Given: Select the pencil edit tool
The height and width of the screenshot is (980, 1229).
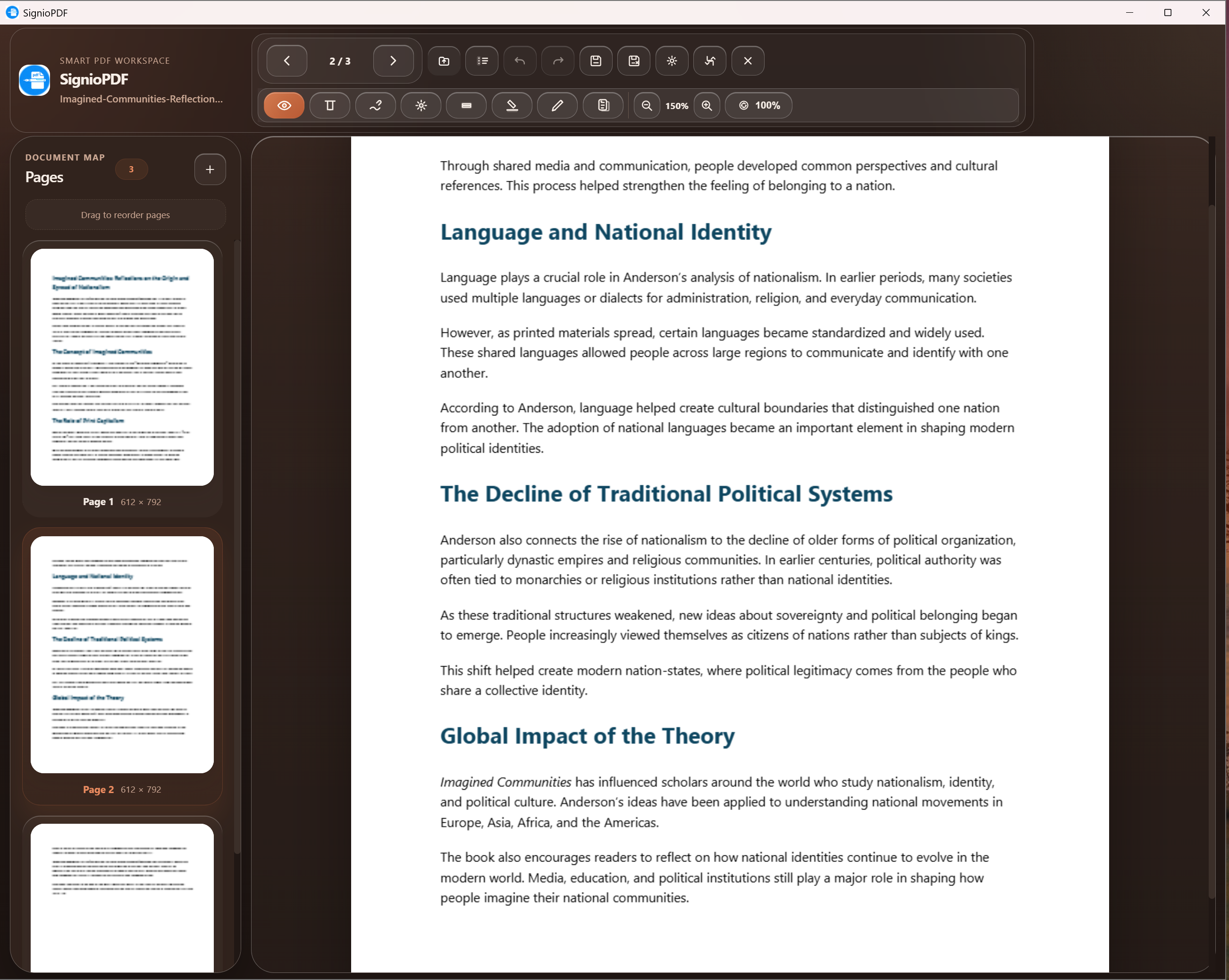Looking at the screenshot, I should (x=557, y=105).
